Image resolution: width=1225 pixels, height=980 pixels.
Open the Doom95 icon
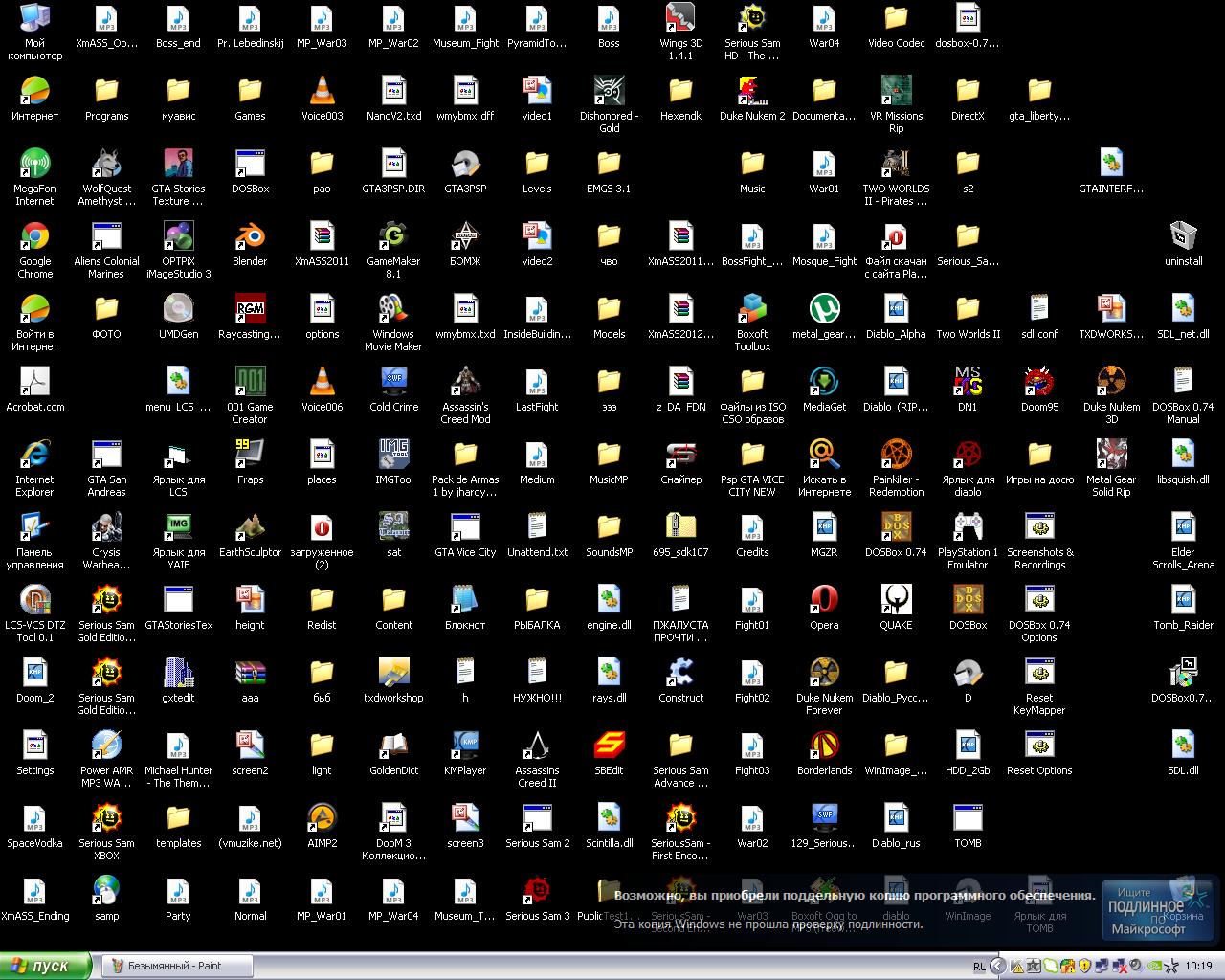click(x=1039, y=381)
